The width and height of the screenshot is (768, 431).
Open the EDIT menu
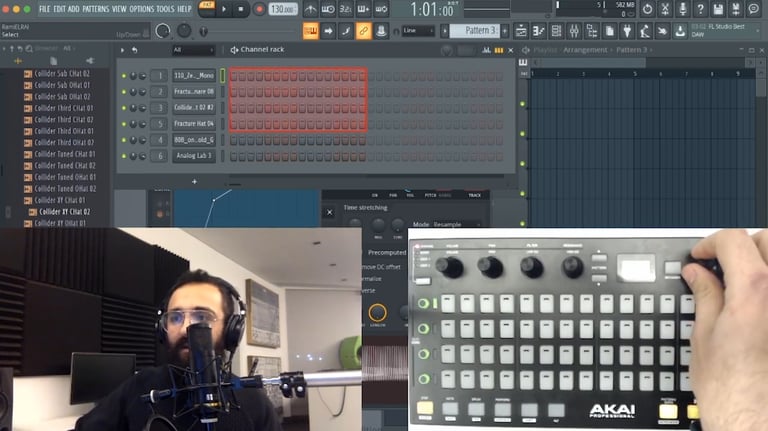coord(59,9)
